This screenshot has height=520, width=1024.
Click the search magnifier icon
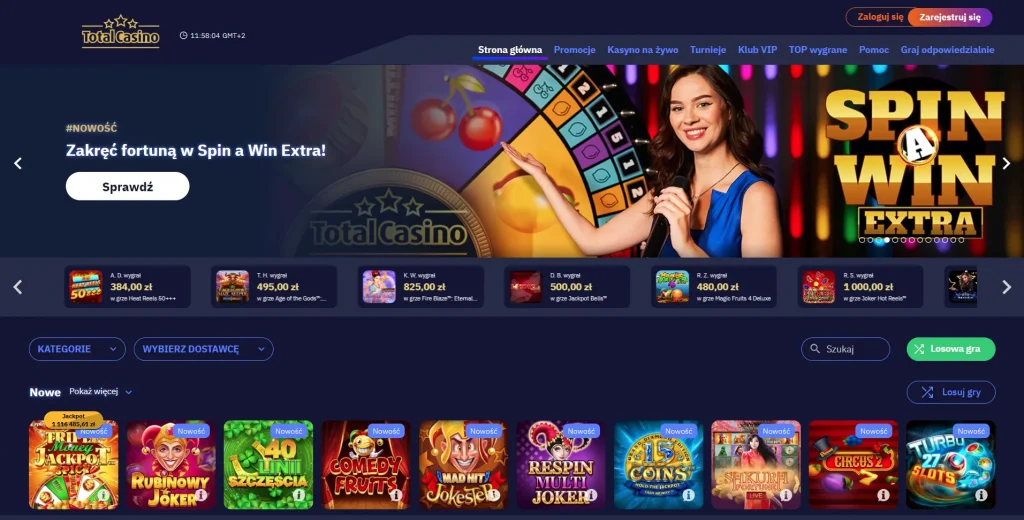tap(815, 349)
